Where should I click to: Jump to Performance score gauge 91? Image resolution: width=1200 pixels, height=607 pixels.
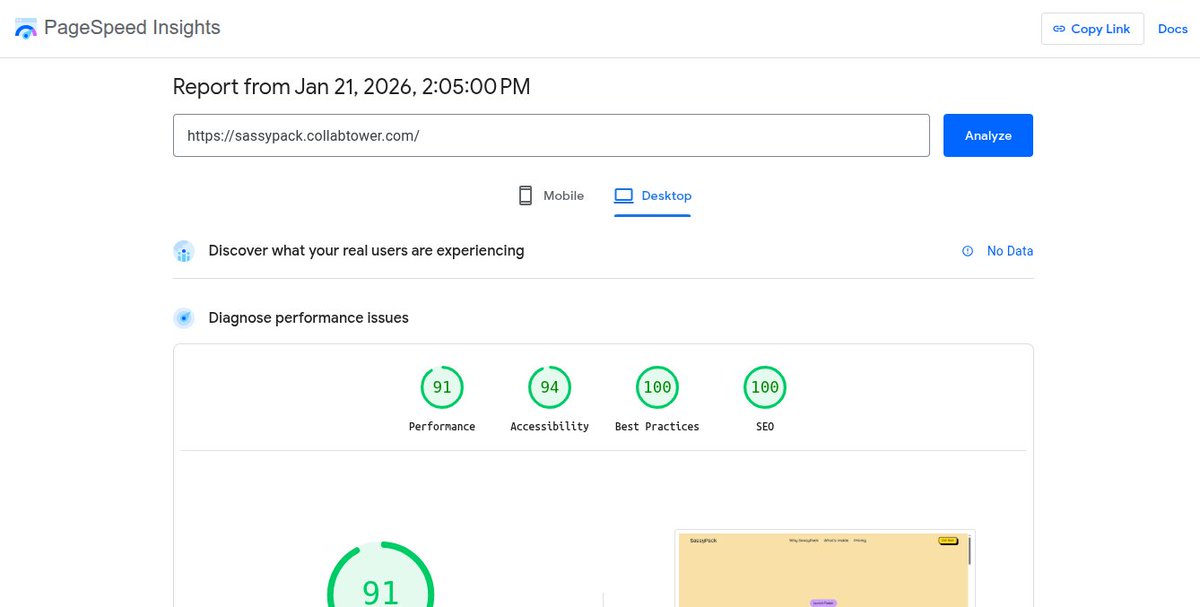pos(442,387)
